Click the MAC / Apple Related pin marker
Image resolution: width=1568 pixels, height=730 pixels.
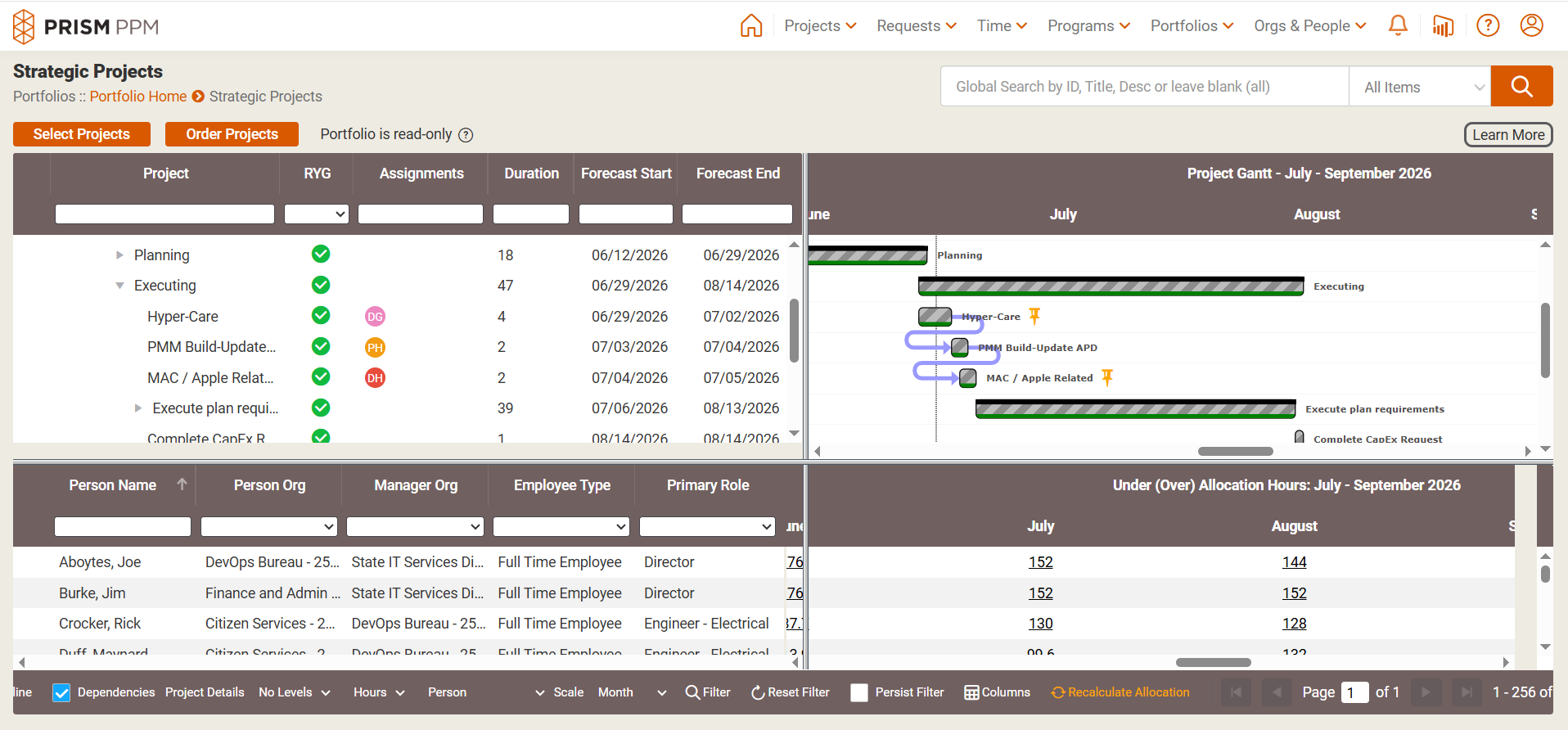point(1107,376)
